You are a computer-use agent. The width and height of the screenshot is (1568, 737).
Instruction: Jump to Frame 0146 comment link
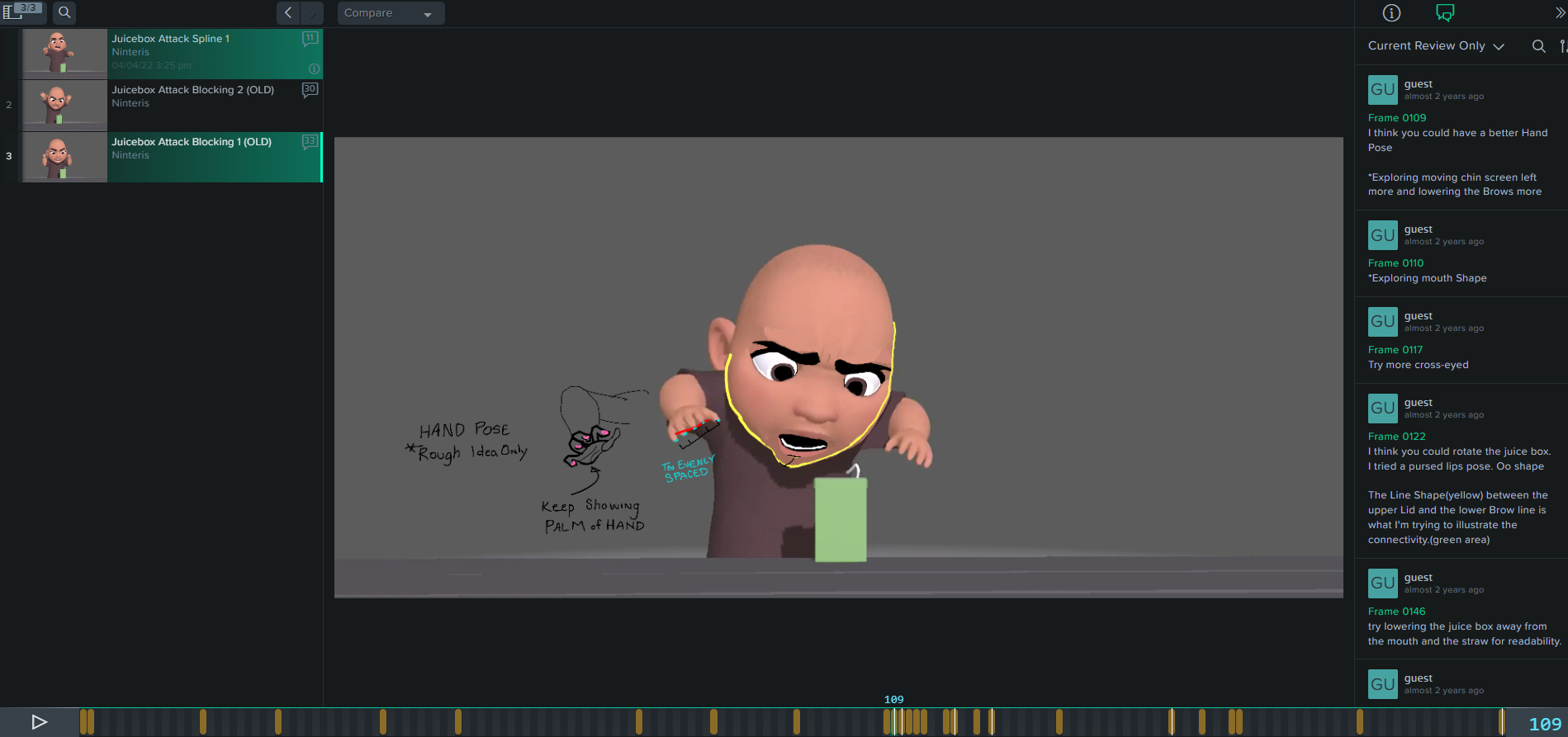(x=1396, y=612)
